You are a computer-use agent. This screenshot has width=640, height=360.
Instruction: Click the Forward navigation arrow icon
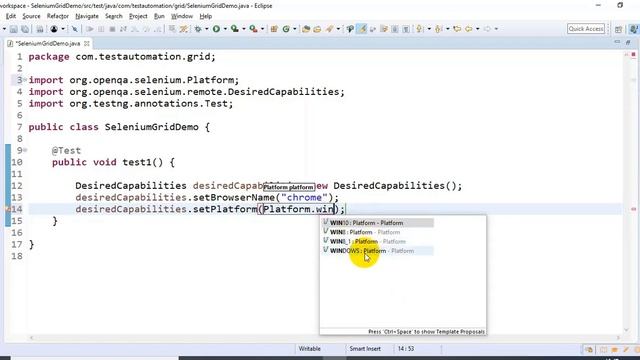pyautogui.click(x=487, y=29)
